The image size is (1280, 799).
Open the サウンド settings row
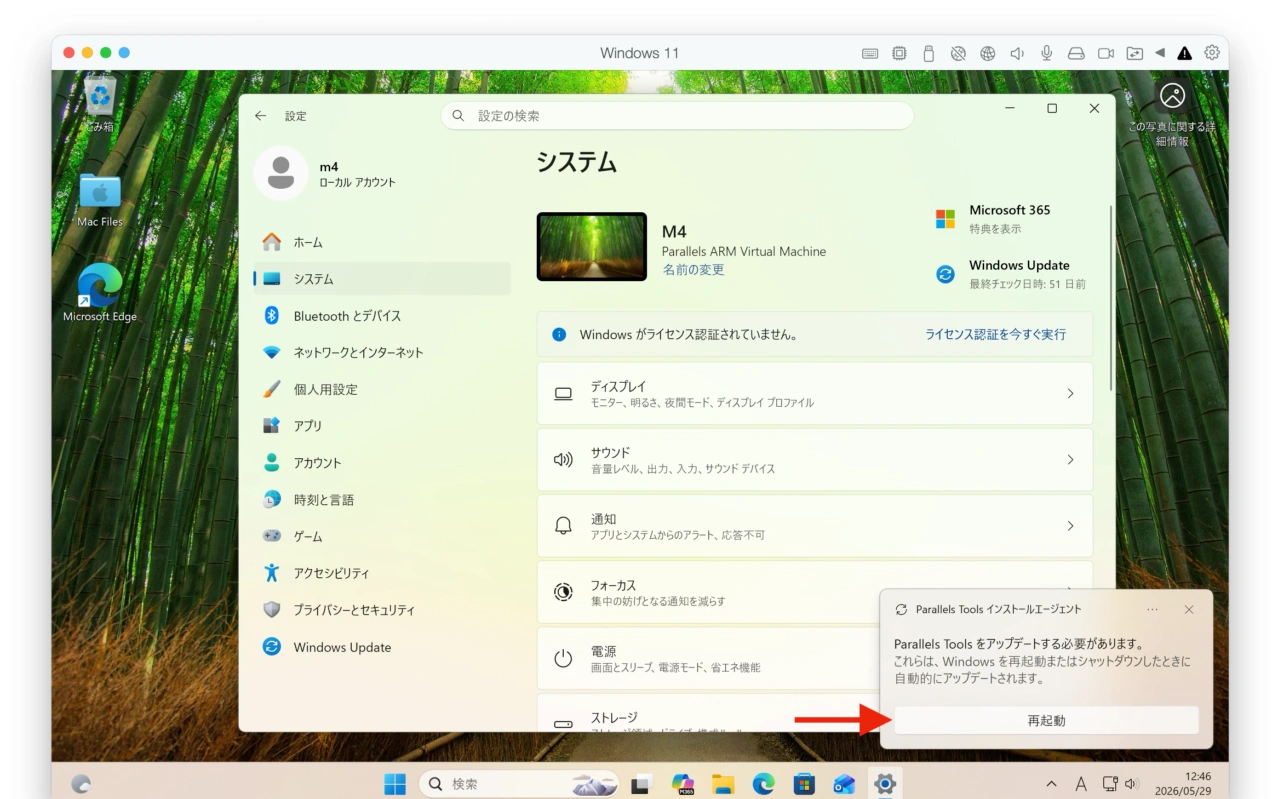pyautogui.click(x=815, y=460)
